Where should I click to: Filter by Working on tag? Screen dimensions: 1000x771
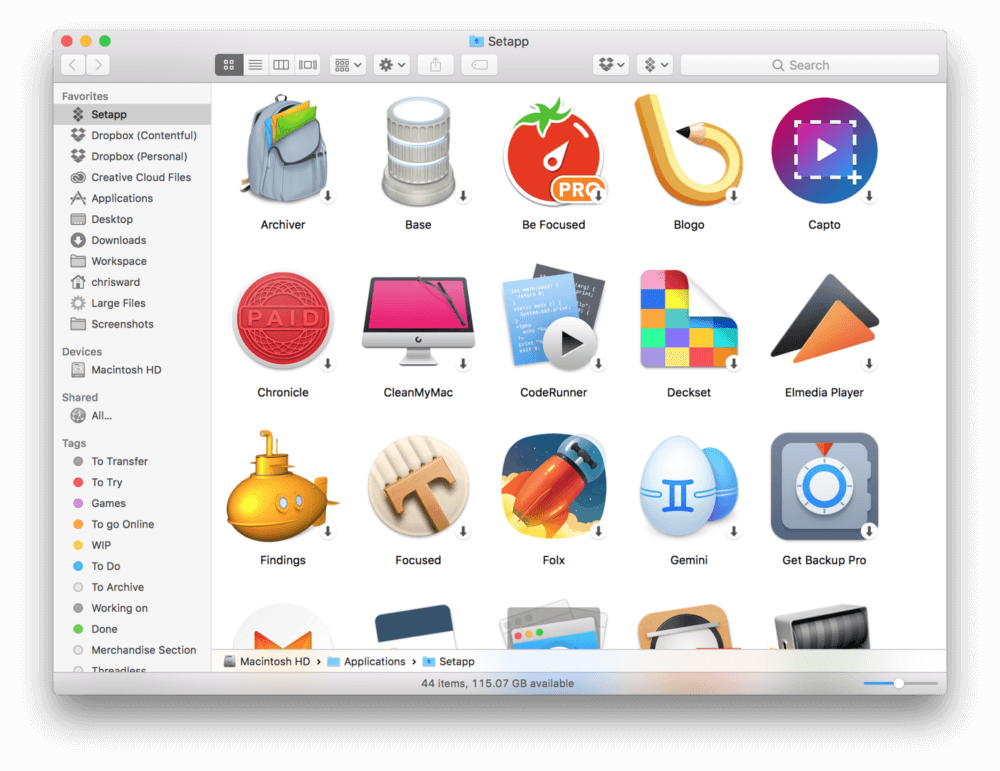[x=132, y=609]
